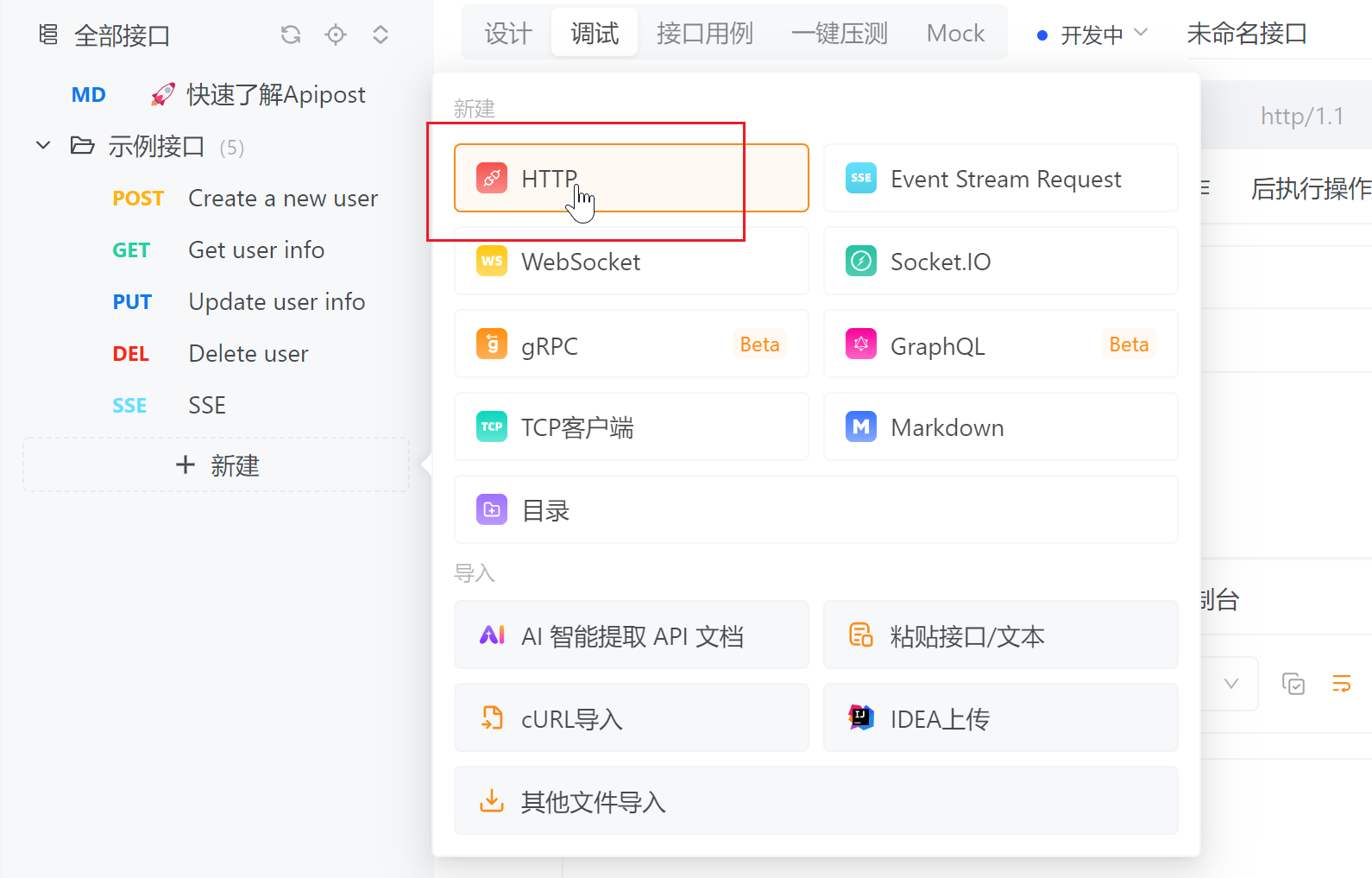Choose IDEA上传 option
The height and width of the screenshot is (878, 1372).
[1001, 717]
